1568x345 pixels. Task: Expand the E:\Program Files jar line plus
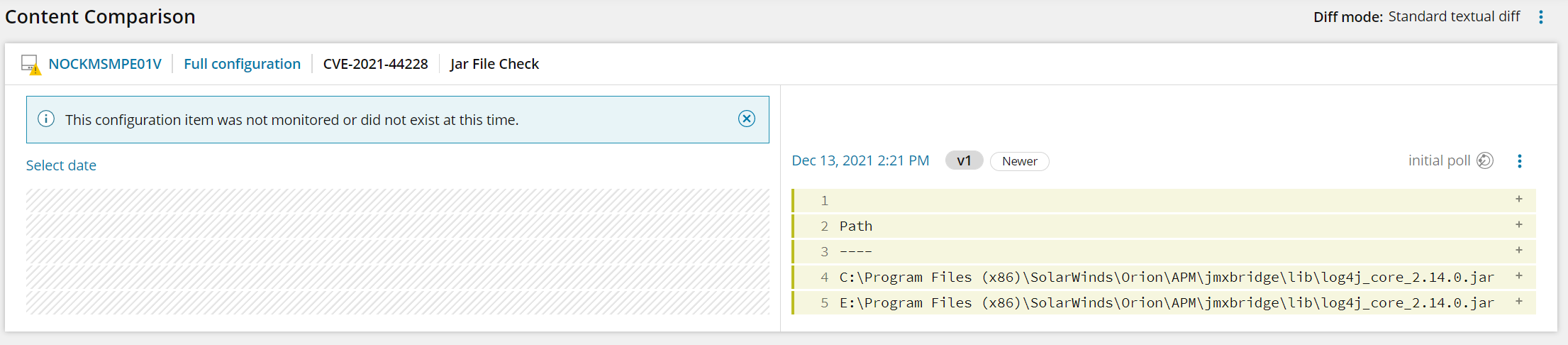pos(1518,302)
